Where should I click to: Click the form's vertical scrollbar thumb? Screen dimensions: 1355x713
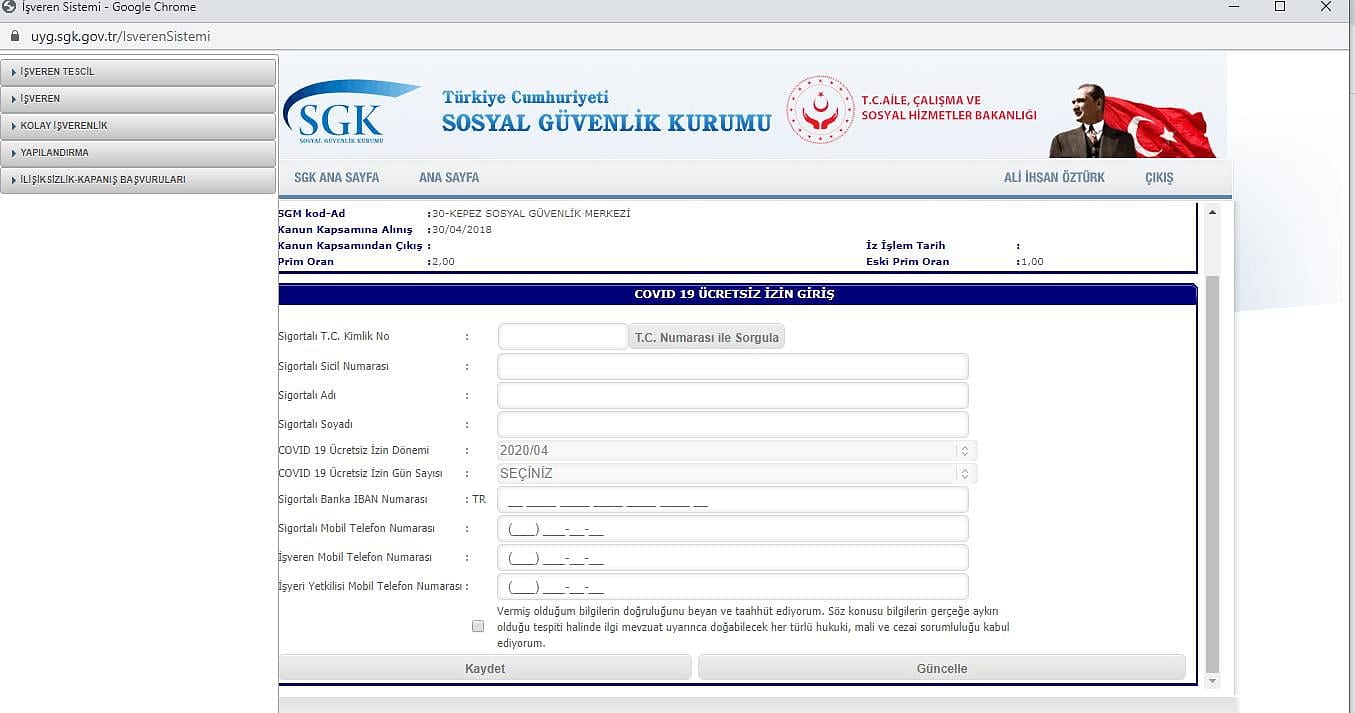(x=1213, y=473)
